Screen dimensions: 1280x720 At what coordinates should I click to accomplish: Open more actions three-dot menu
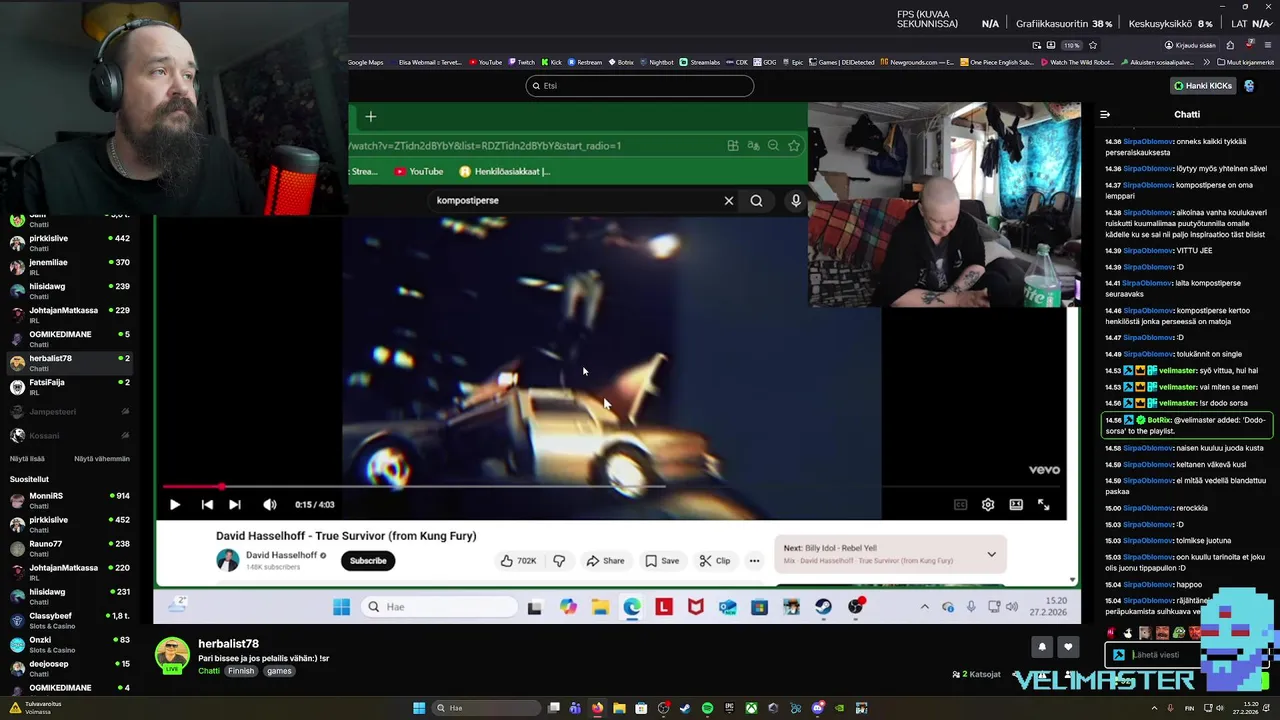coord(755,561)
